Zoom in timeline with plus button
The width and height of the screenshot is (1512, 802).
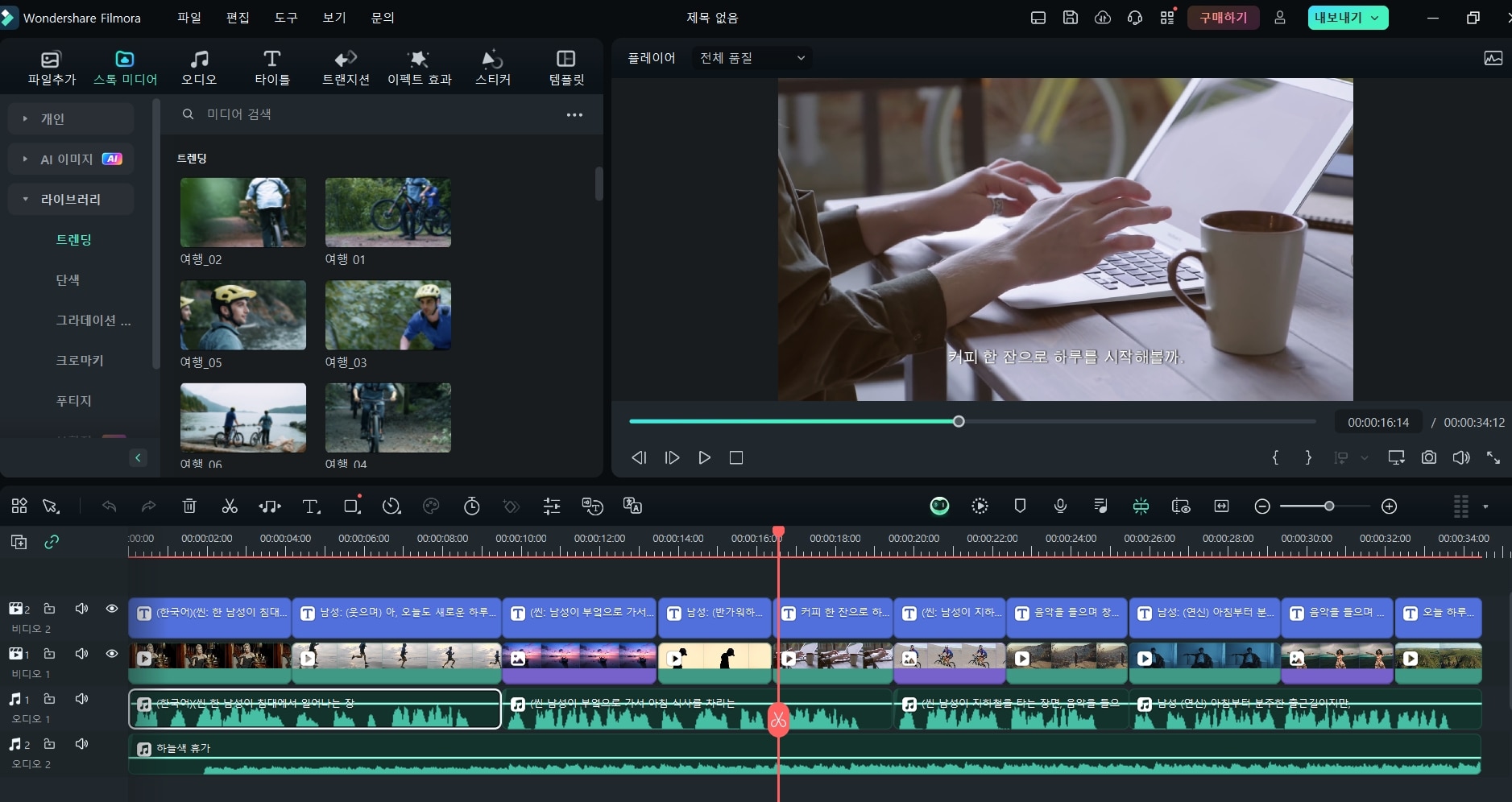pyautogui.click(x=1389, y=506)
